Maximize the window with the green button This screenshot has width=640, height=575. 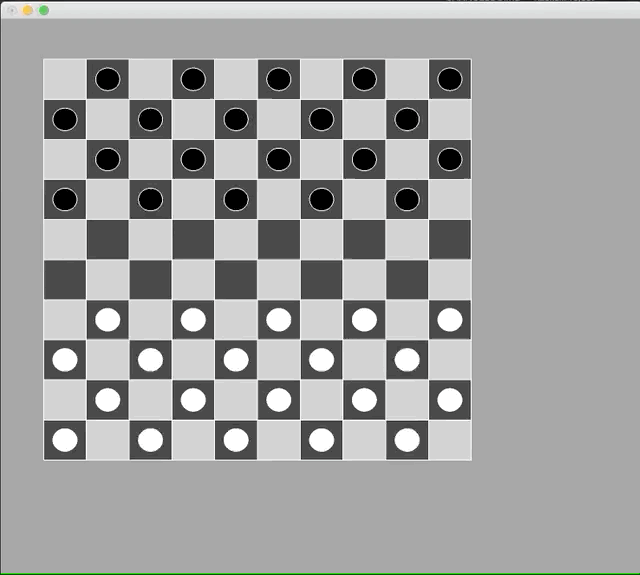(x=44, y=10)
